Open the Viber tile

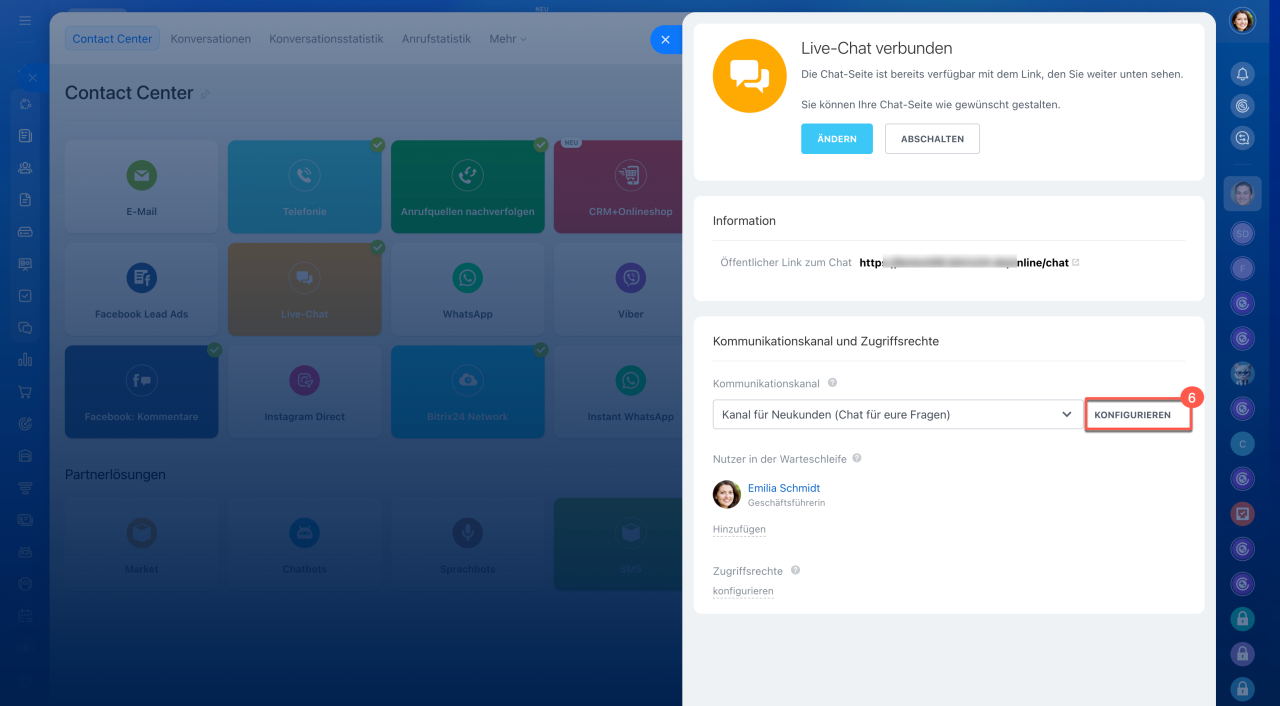pos(618,289)
